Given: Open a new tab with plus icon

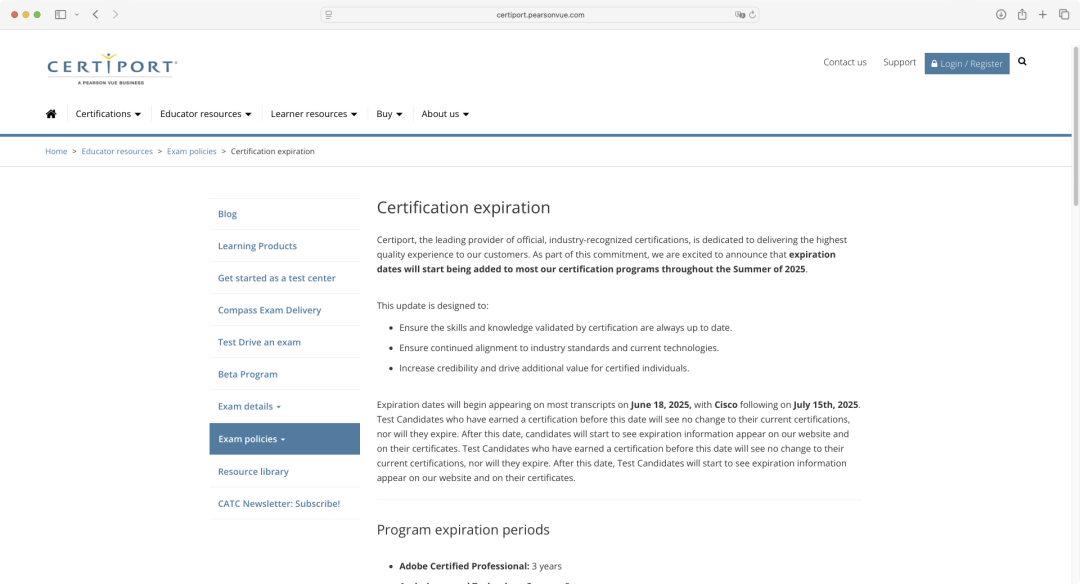Looking at the screenshot, I should coord(1043,15).
